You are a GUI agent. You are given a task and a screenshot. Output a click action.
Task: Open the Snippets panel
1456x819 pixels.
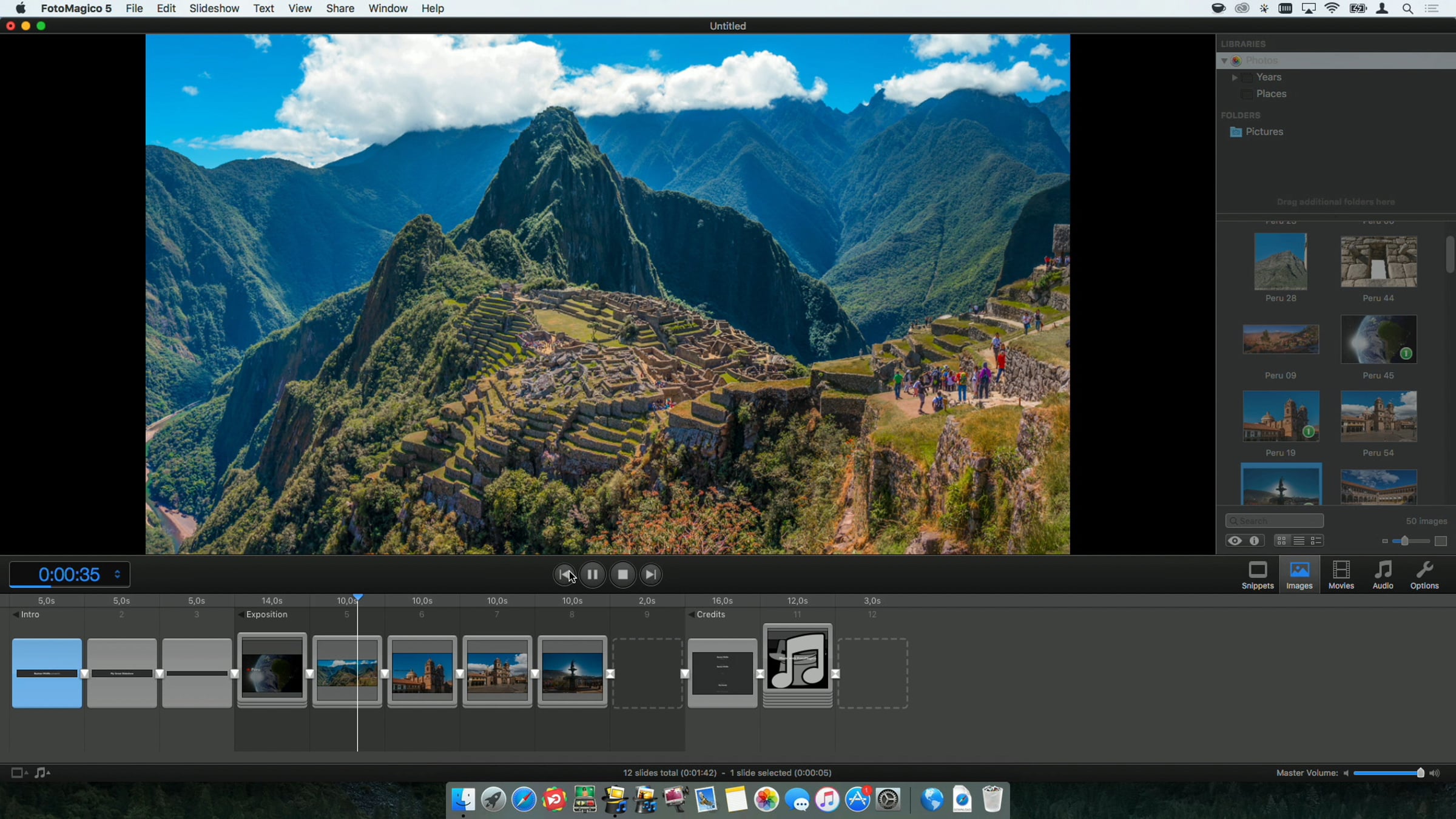coord(1258,575)
